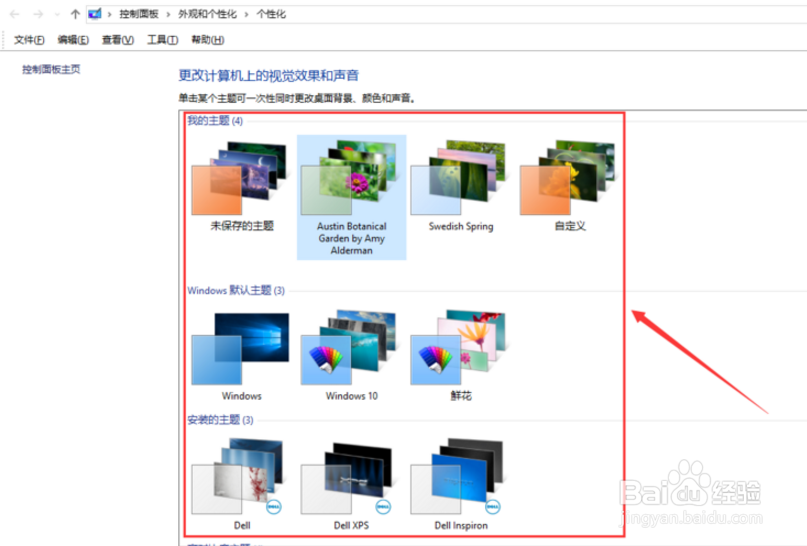Image resolution: width=807 pixels, height=546 pixels.
Task: Click the Windows 默认主题 (3) group header
Action: pyautogui.click(x=236, y=290)
